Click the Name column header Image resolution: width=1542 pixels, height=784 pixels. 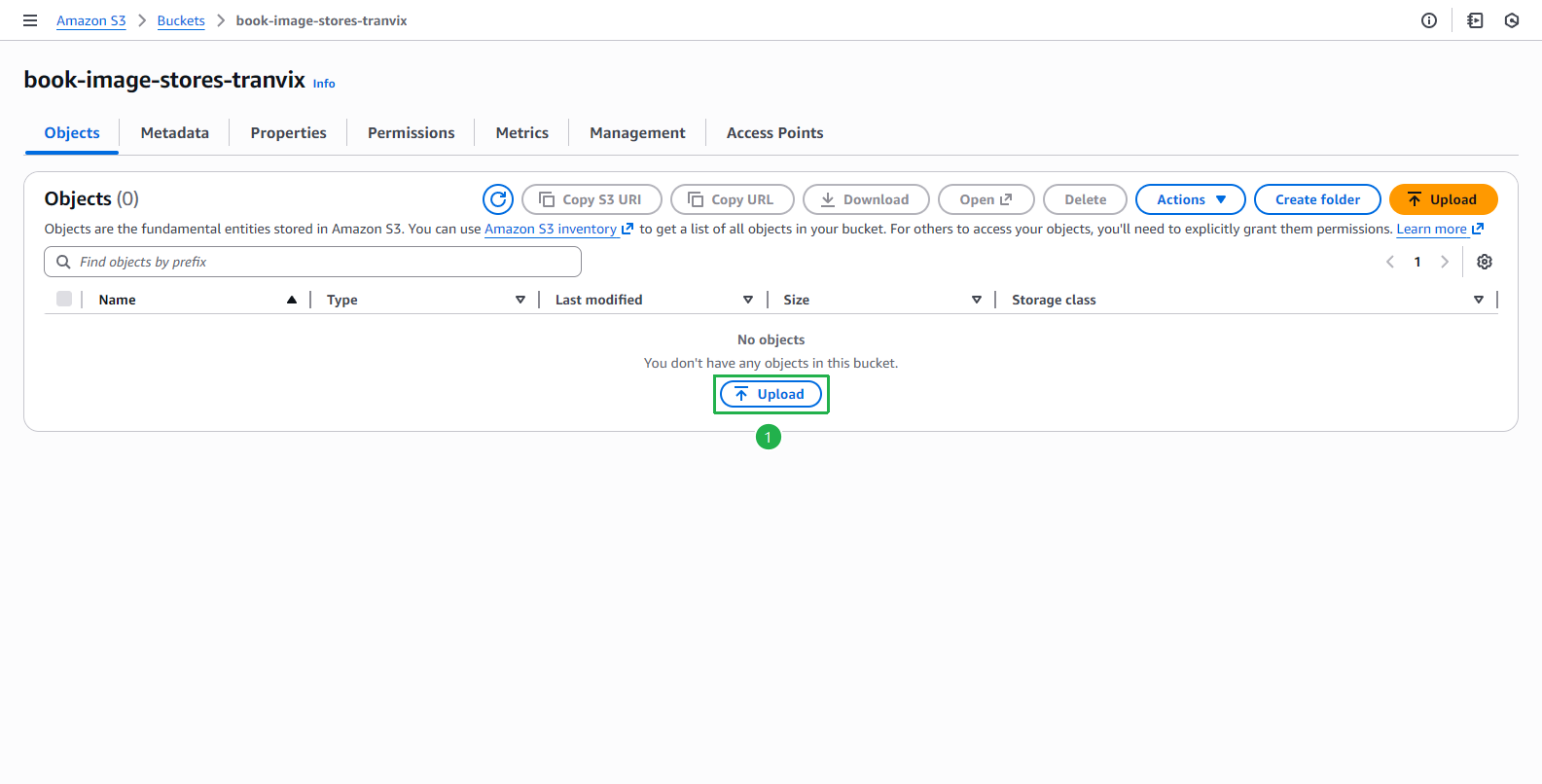pos(118,300)
